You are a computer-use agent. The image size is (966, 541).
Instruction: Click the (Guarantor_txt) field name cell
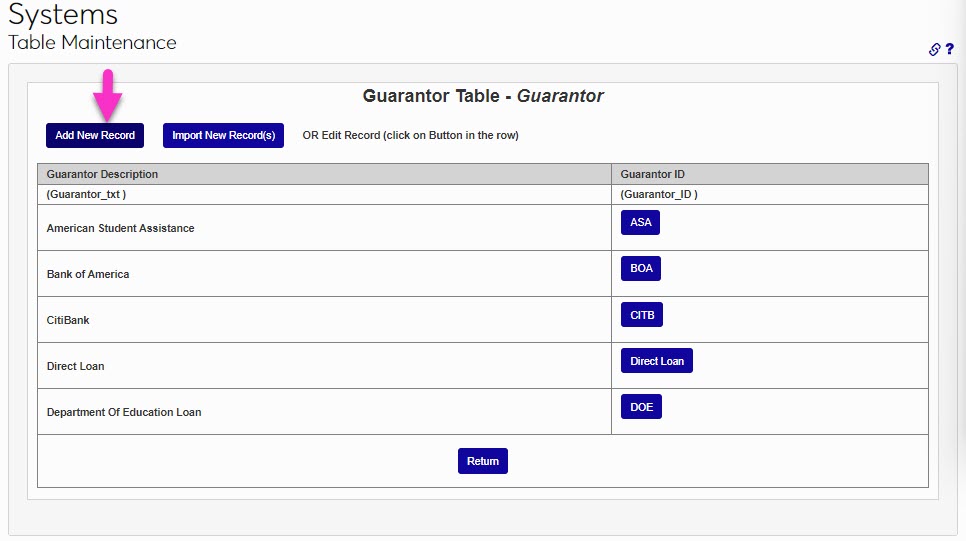coord(86,195)
